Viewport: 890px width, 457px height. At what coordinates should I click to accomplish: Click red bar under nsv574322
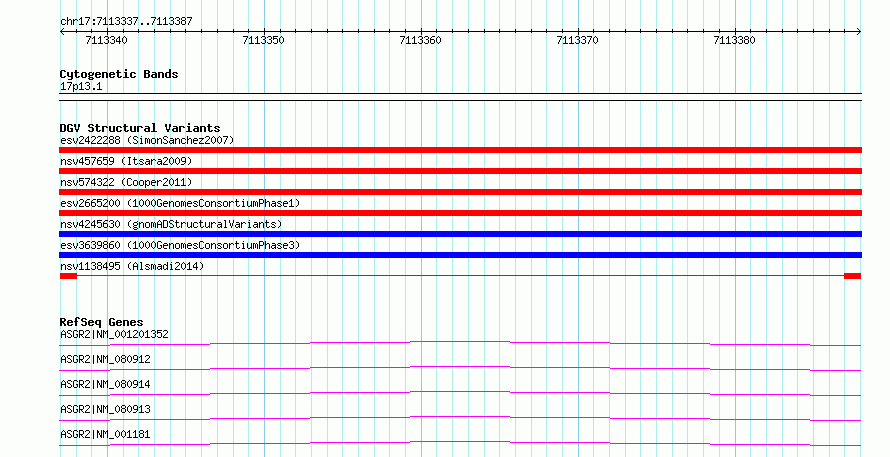(460, 192)
